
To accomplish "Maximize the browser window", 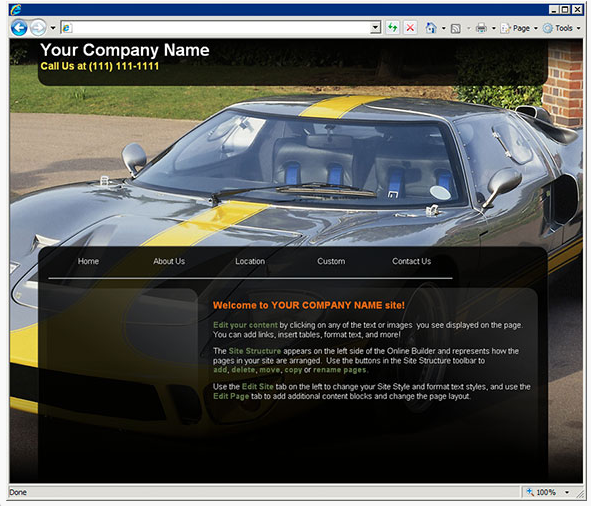I will point(565,9).
